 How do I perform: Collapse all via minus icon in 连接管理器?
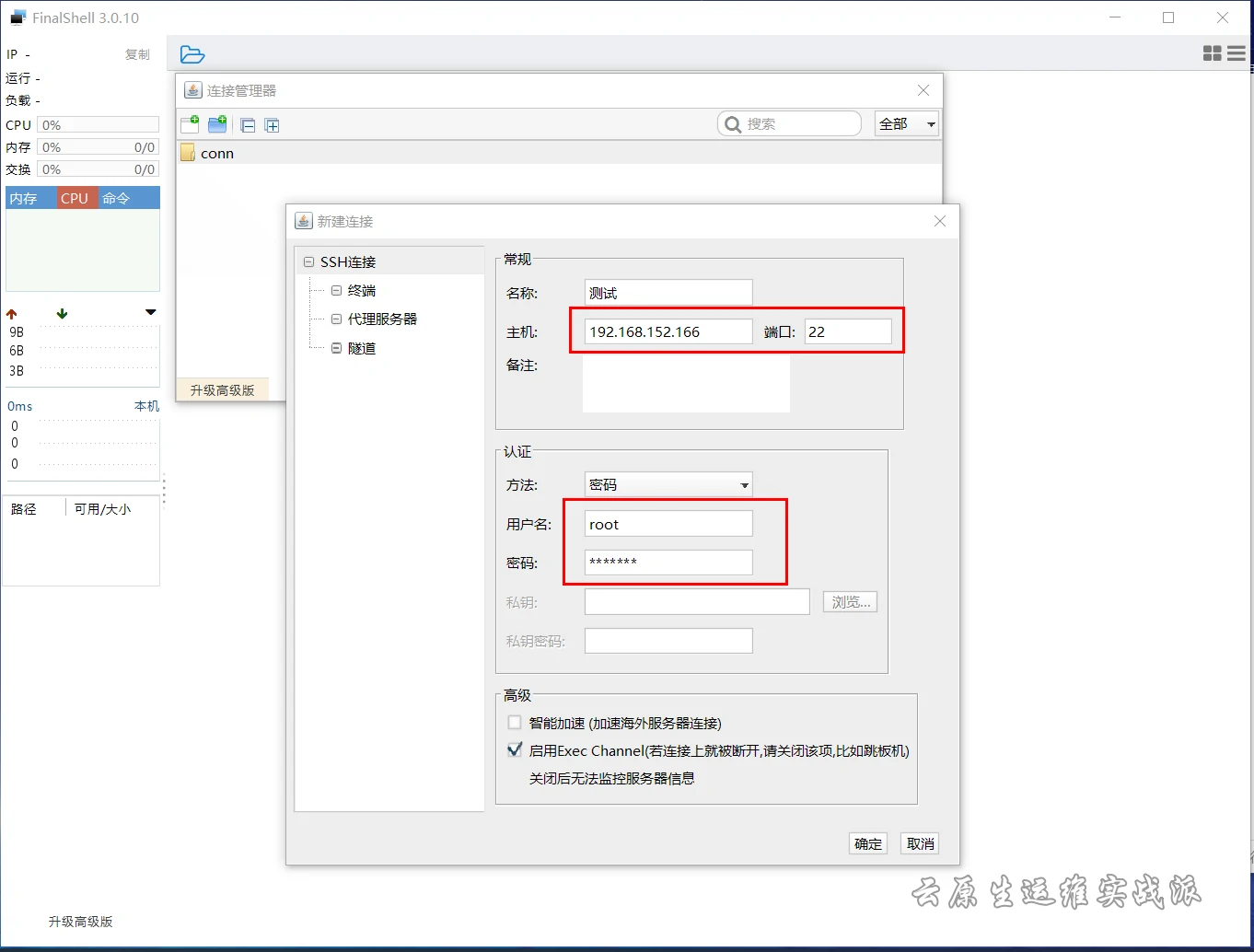point(248,125)
